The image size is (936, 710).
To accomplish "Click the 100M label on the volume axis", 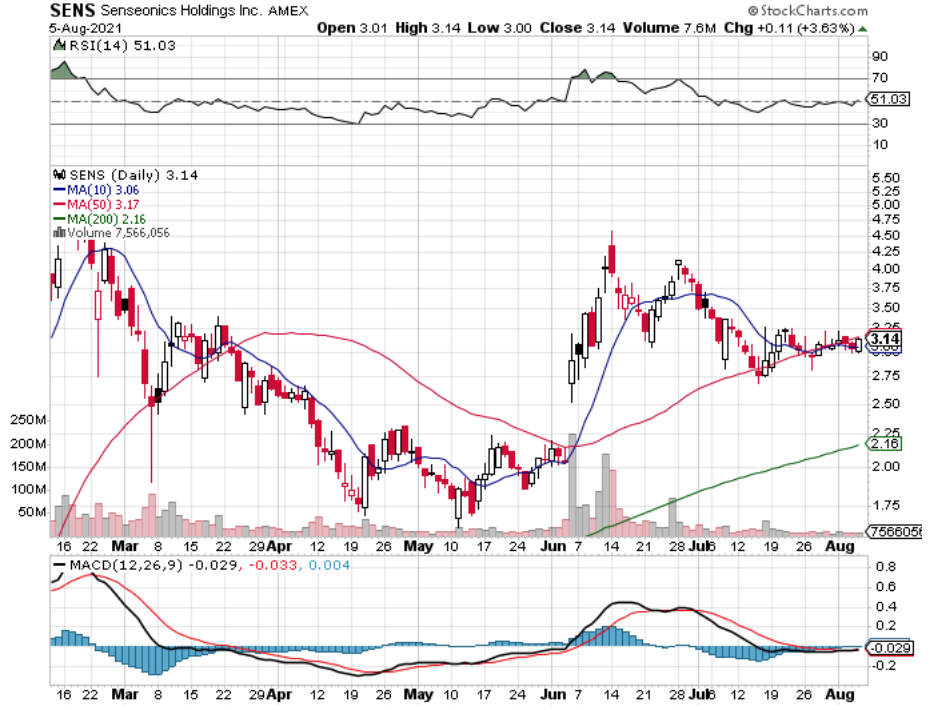I will (x=28, y=490).
